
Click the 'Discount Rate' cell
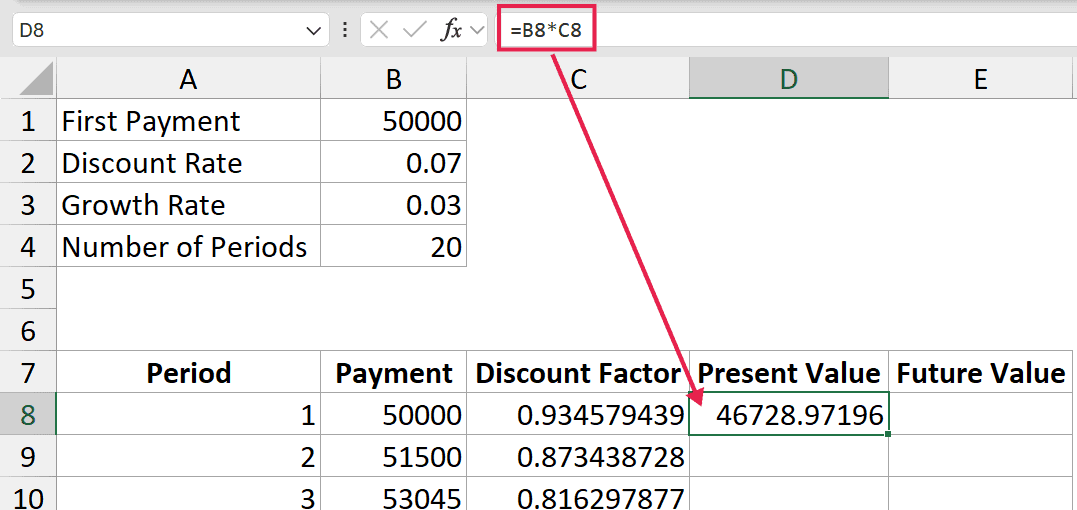pos(188,163)
